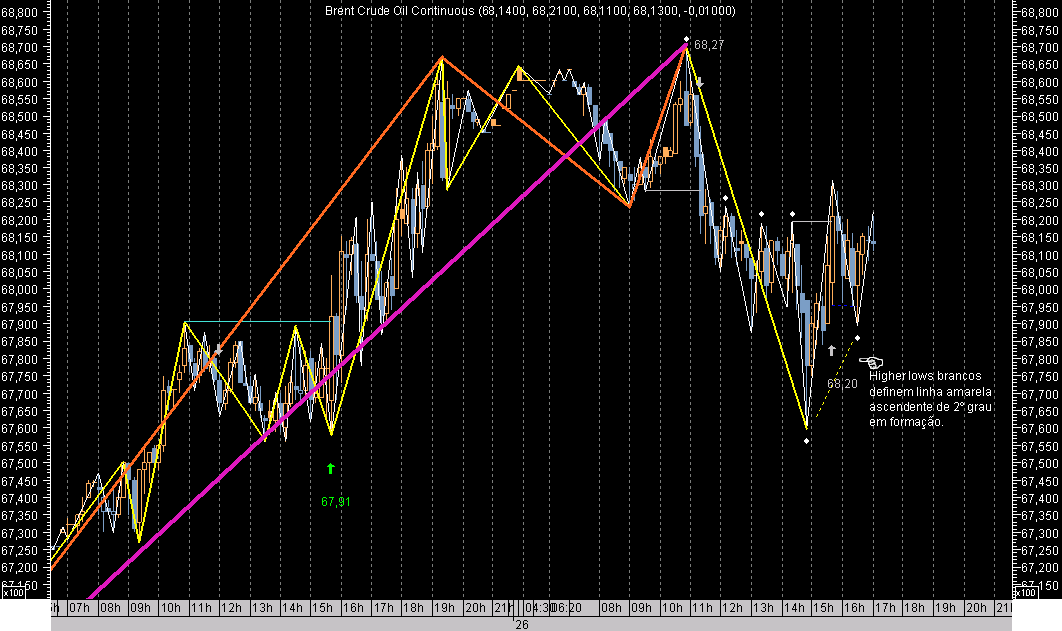Image resolution: width=1062 pixels, height=631 pixels.
Task: Click the green 67,91 price label
Action: [x=334, y=500]
